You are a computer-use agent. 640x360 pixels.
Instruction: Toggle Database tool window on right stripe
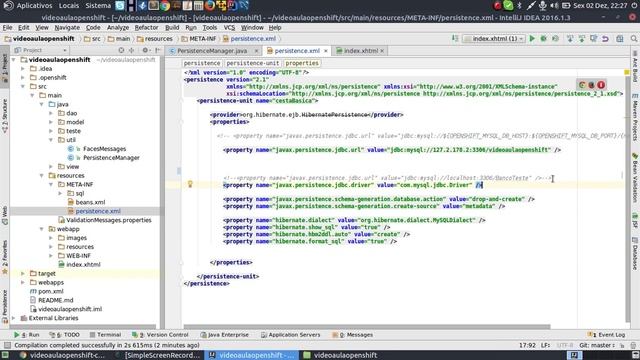pyautogui.click(x=635, y=254)
